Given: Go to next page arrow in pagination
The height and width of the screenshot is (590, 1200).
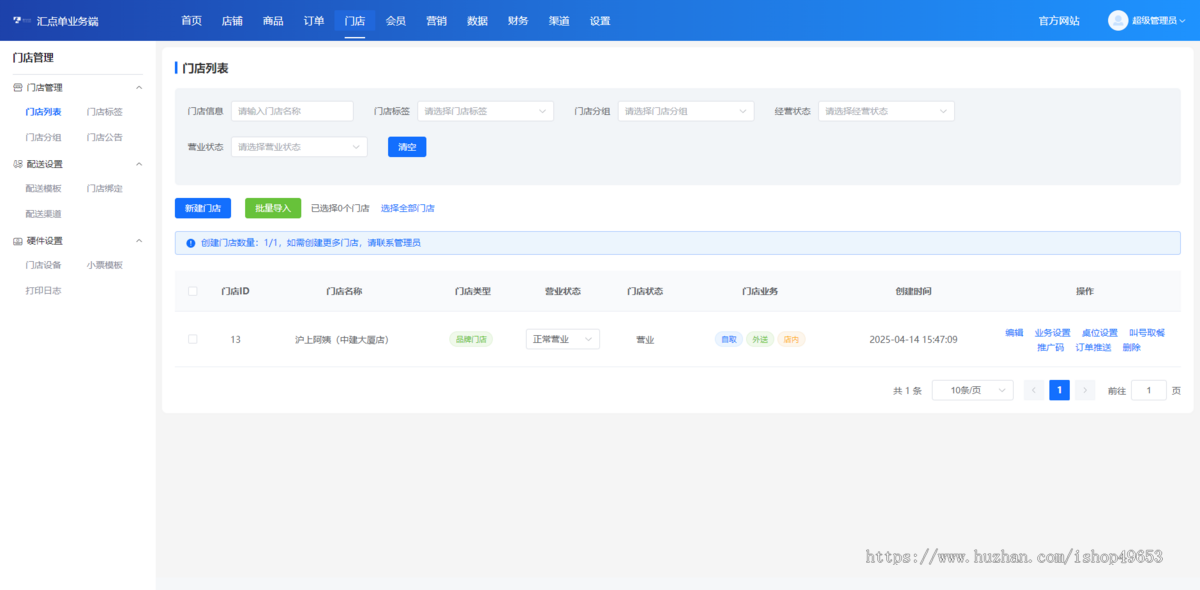Looking at the screenshot, I should tap(1085, 391).
